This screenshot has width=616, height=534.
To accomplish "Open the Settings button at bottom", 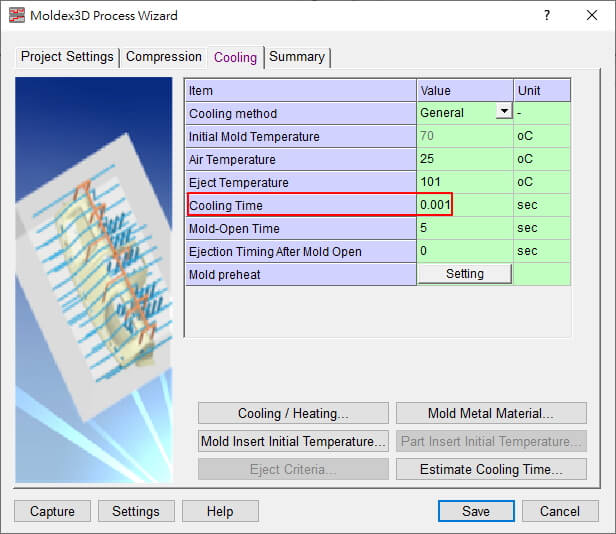I will (x=136, y=511).
